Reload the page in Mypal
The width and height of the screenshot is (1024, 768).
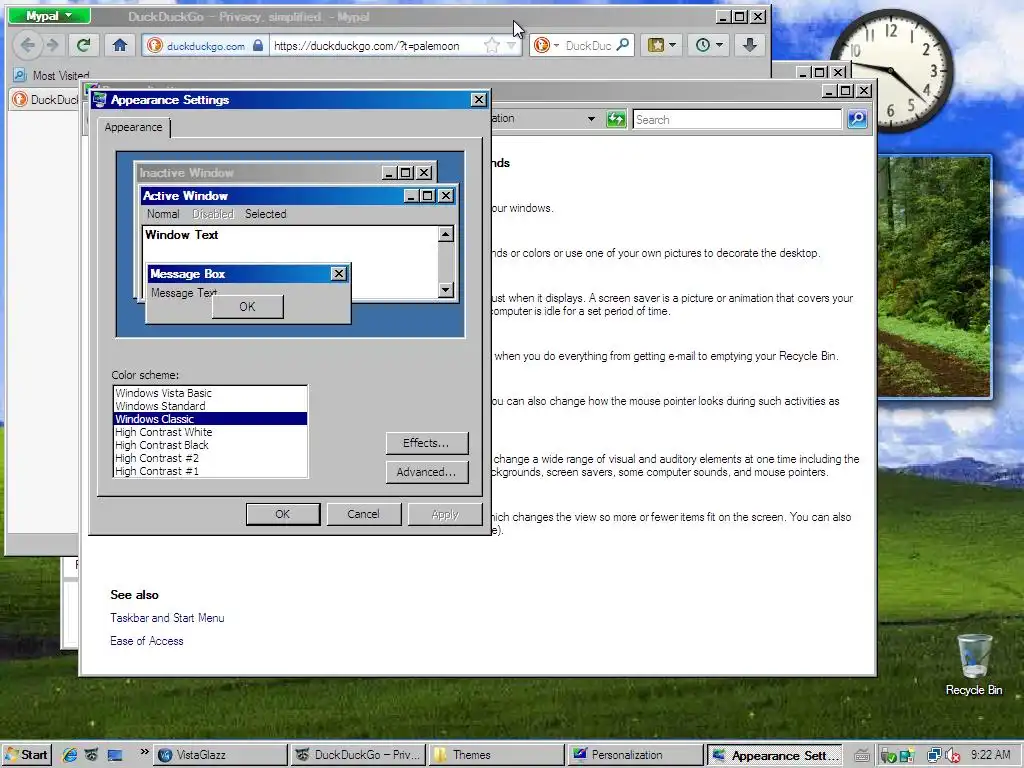click(x=83, y=45)
